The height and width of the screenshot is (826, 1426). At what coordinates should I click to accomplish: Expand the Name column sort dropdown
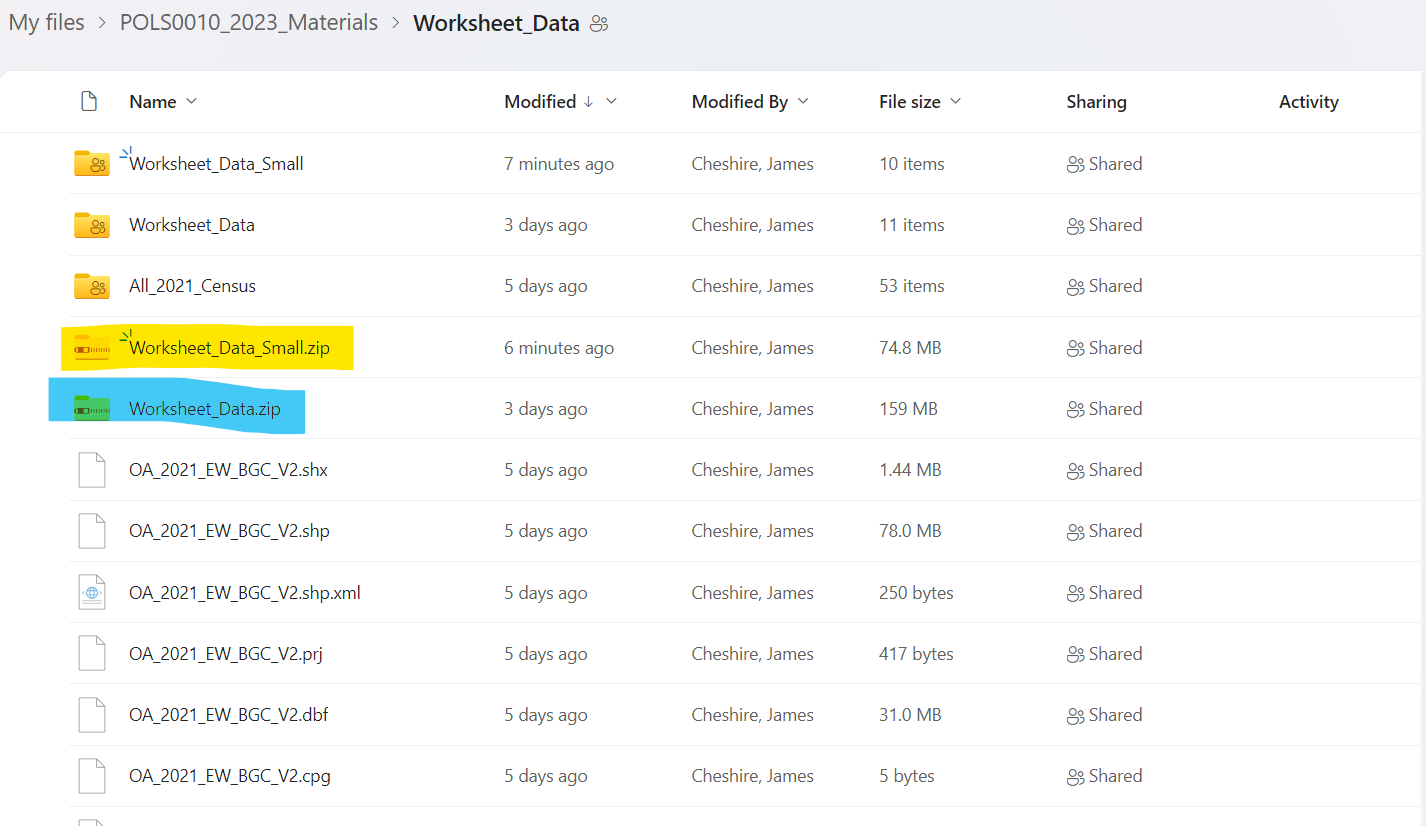[x=192, y=102]
